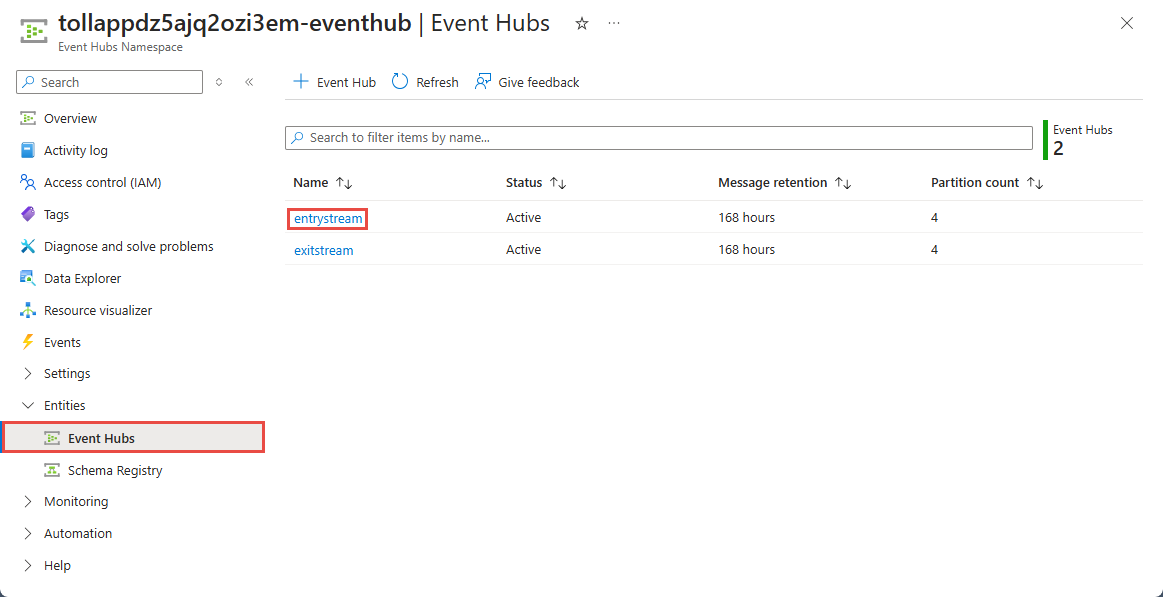Click Give feedback

click(x=527, y=82)
